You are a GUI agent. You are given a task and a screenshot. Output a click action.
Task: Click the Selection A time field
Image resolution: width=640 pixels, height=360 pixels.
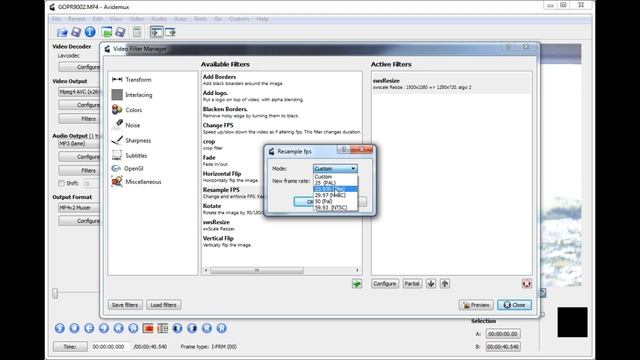502,334
